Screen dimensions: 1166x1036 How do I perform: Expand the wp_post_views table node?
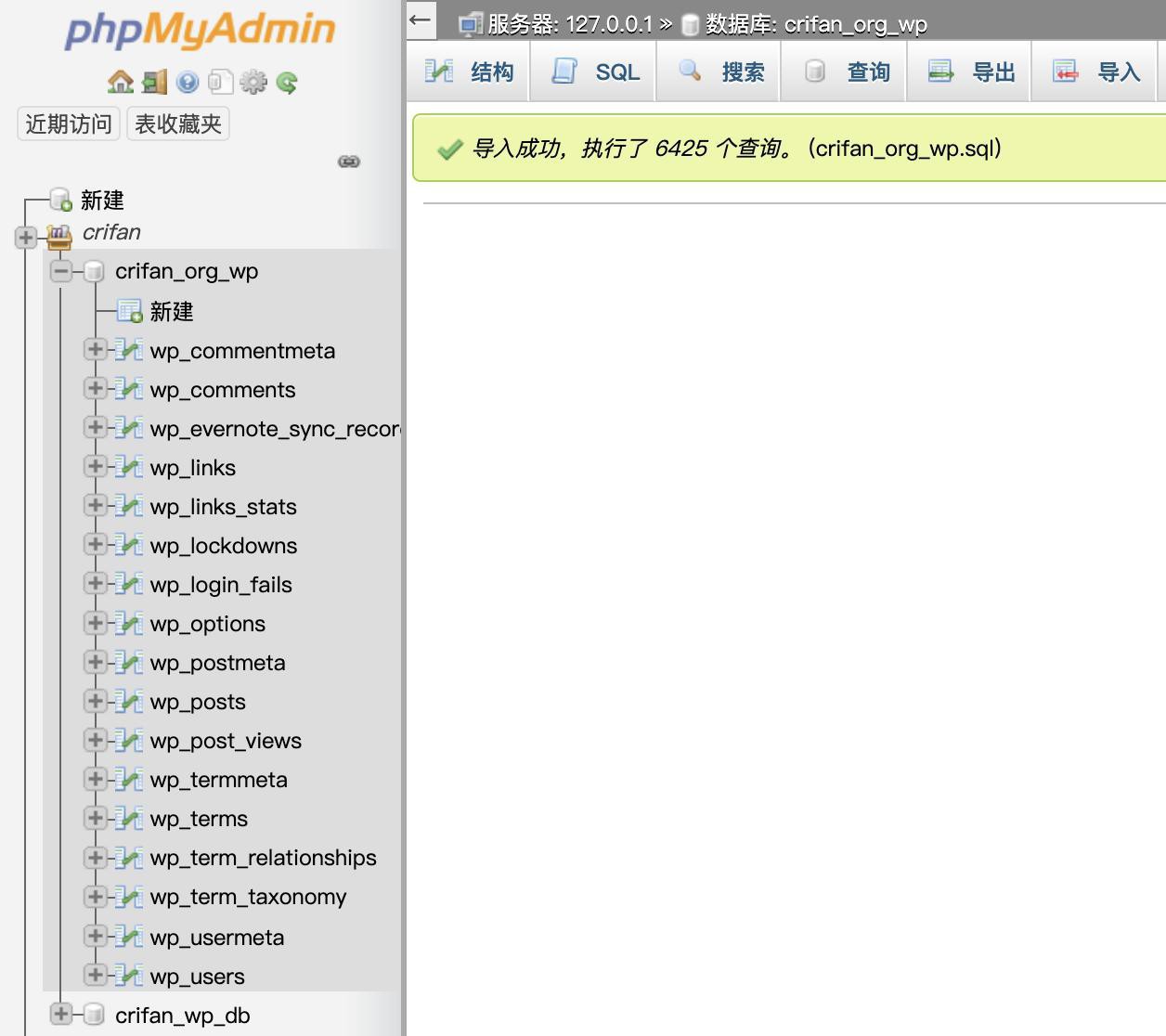click(x=95, y=740)
